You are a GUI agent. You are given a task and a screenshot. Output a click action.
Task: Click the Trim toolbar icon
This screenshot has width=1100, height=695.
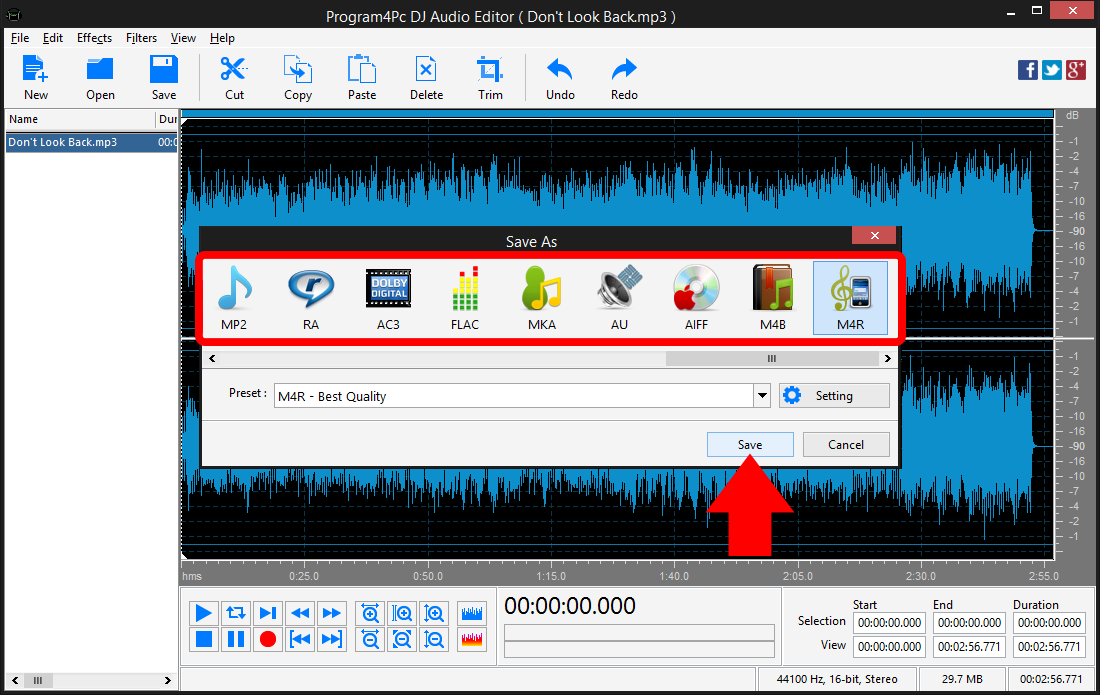pyautogui.click(x=490, y=77)
